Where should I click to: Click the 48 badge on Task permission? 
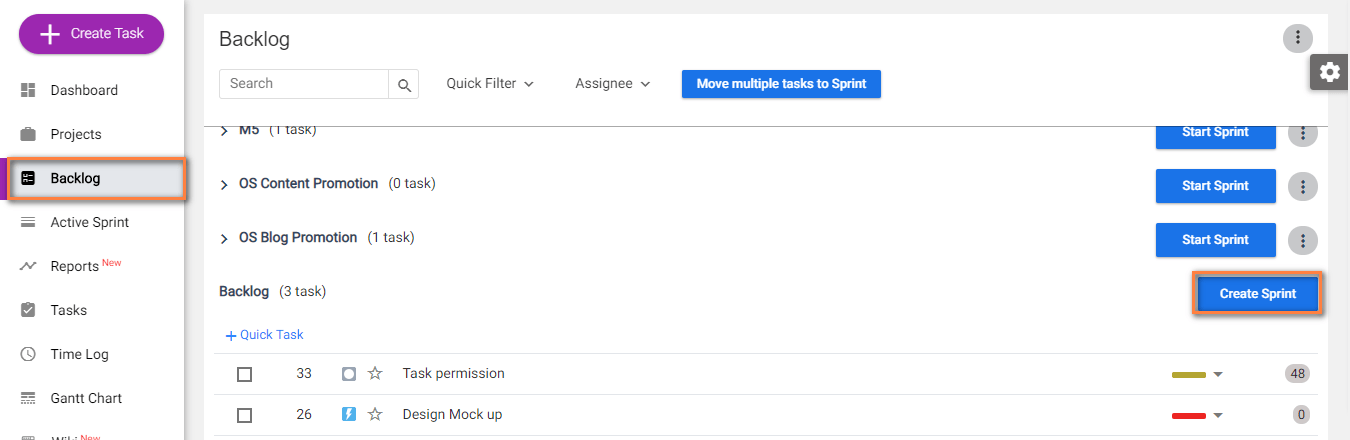pos(1298,374)
